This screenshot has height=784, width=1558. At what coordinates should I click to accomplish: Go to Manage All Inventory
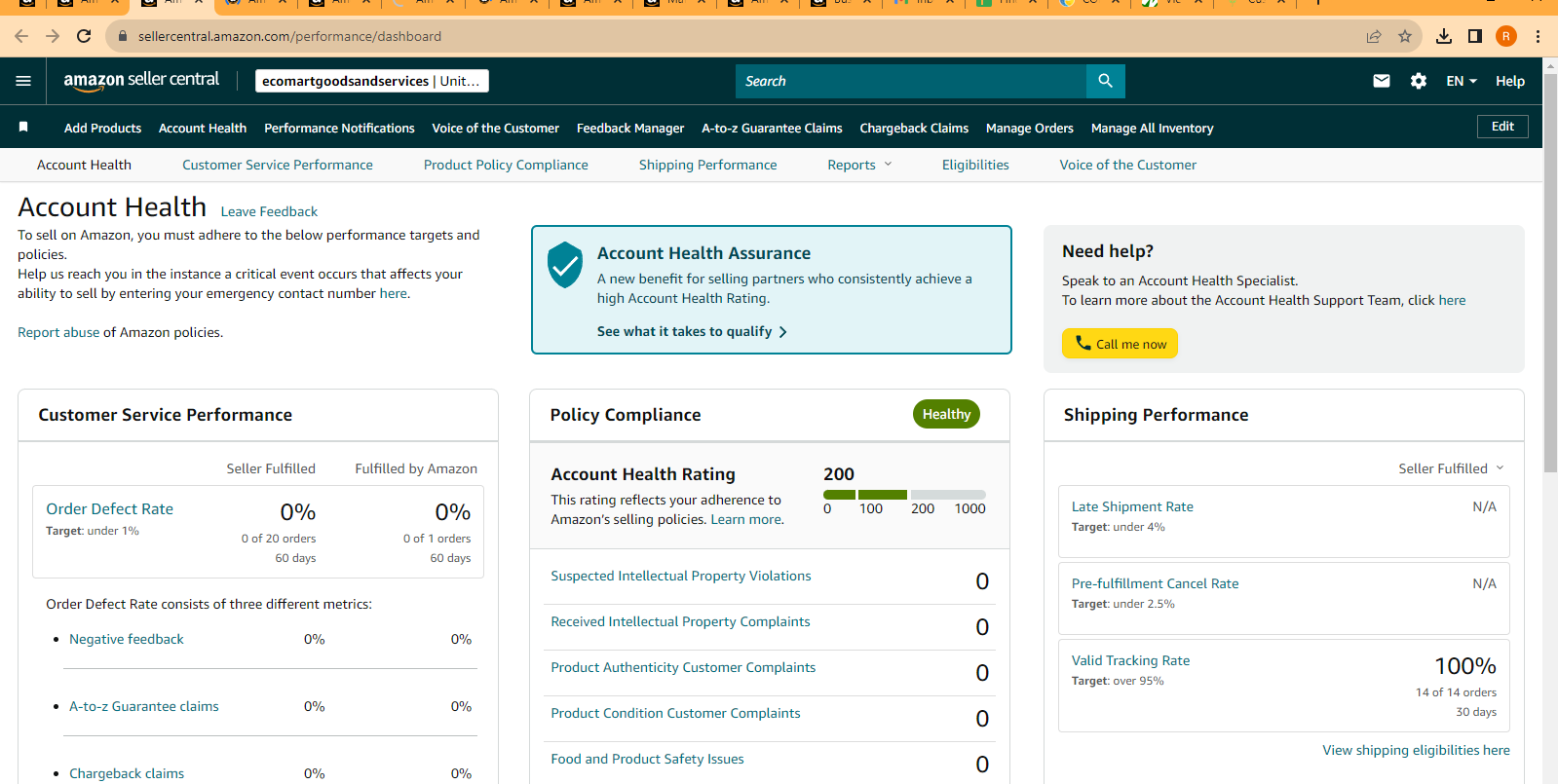click(1152, 128)
